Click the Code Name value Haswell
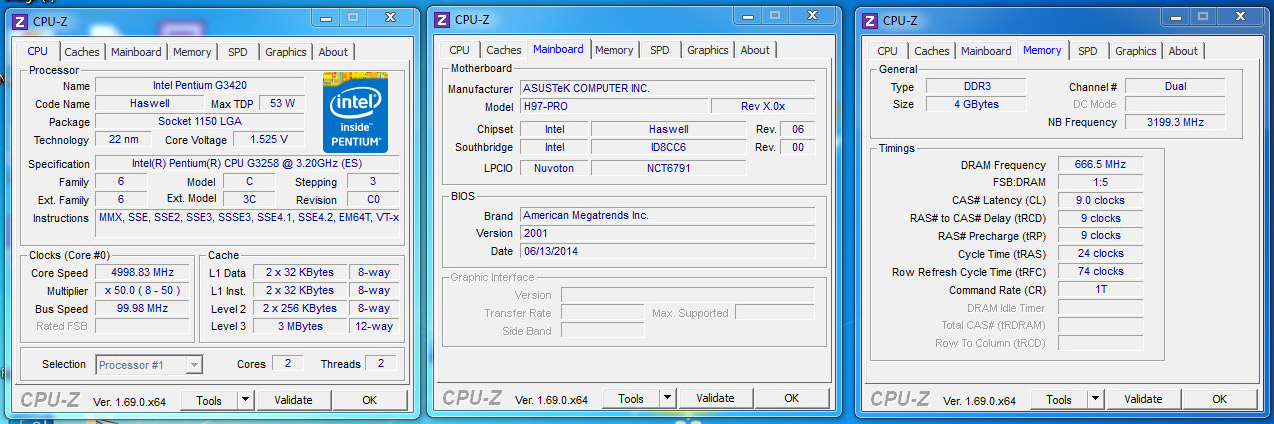Image resolution: width=1274 pixels, height=424 pixels. (150, 103)
